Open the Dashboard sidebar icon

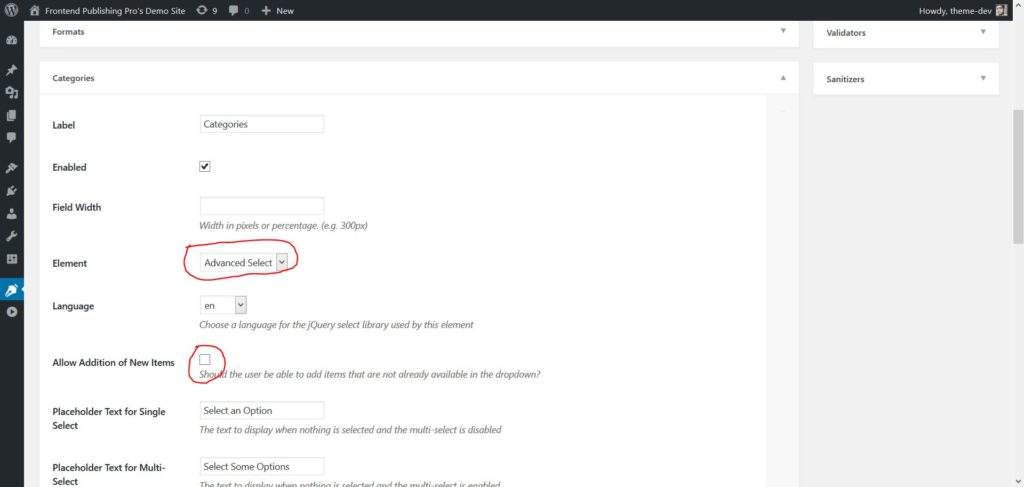pos(11,40)
